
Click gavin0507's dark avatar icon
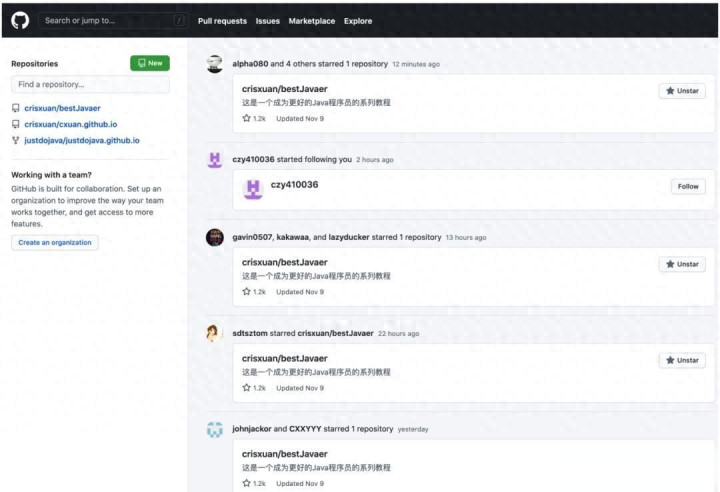click(x=214, y=237)
